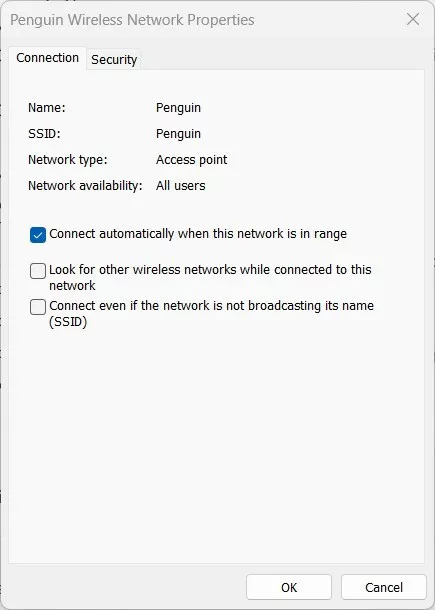The image size is (435, 610).
Task: Tick the non-broadcasting SSID connect checkbox
Action: click(x=38, y=307)
